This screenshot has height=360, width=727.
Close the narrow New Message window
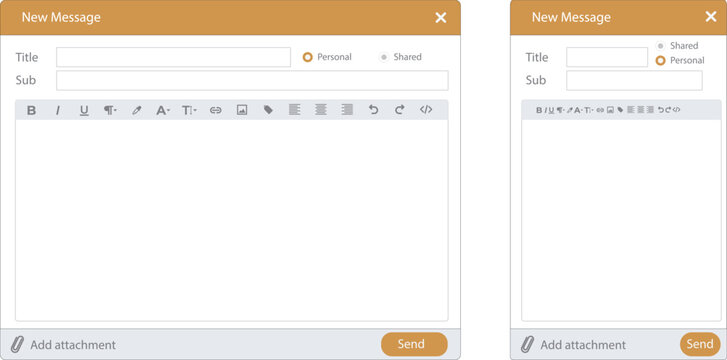point(711,17)
